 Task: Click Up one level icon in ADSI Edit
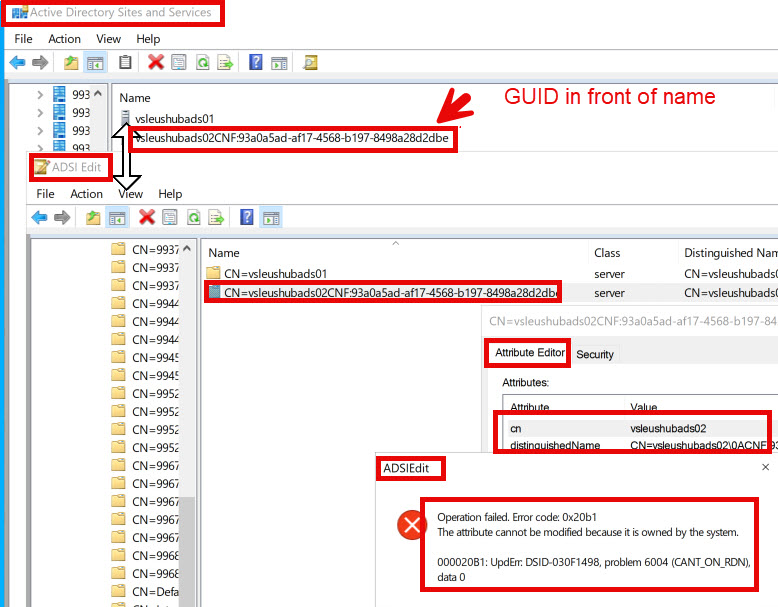93,217
